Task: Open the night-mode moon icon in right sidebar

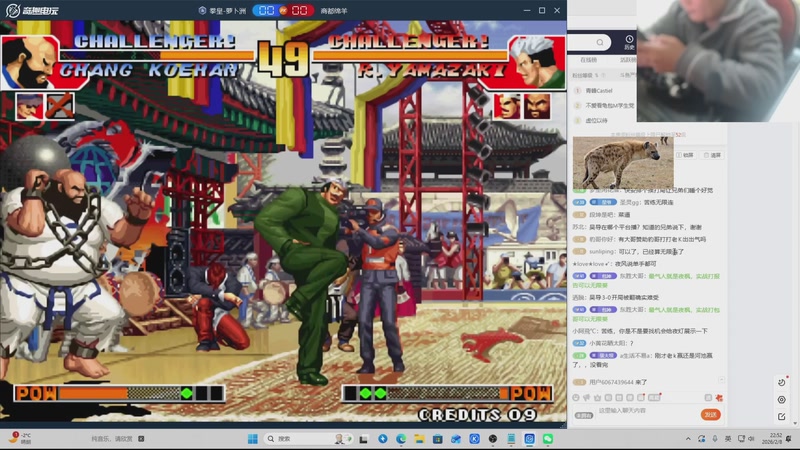Action: click(x=782, y=382)
